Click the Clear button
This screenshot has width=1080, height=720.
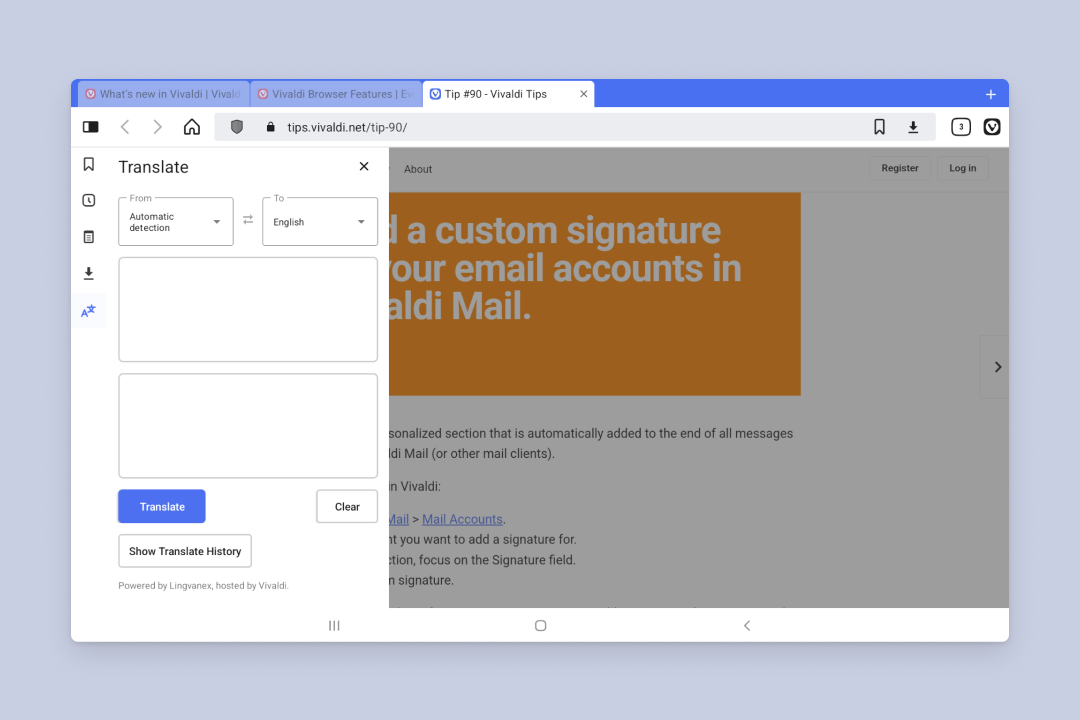pyautogui.click(x=347, y=506)
